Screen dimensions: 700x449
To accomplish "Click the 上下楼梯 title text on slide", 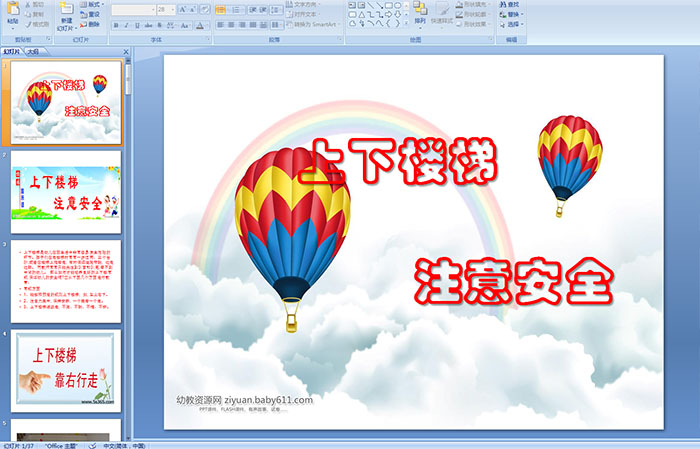I will (397, 162).
